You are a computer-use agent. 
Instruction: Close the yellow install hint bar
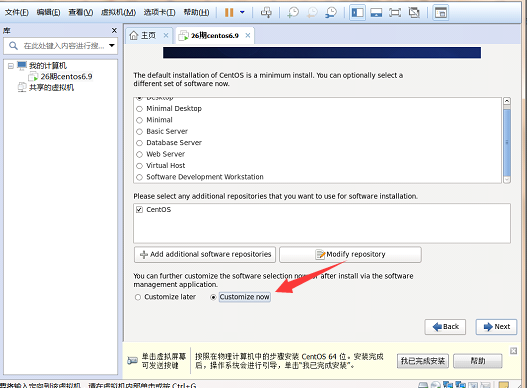(x=514, y=351)
